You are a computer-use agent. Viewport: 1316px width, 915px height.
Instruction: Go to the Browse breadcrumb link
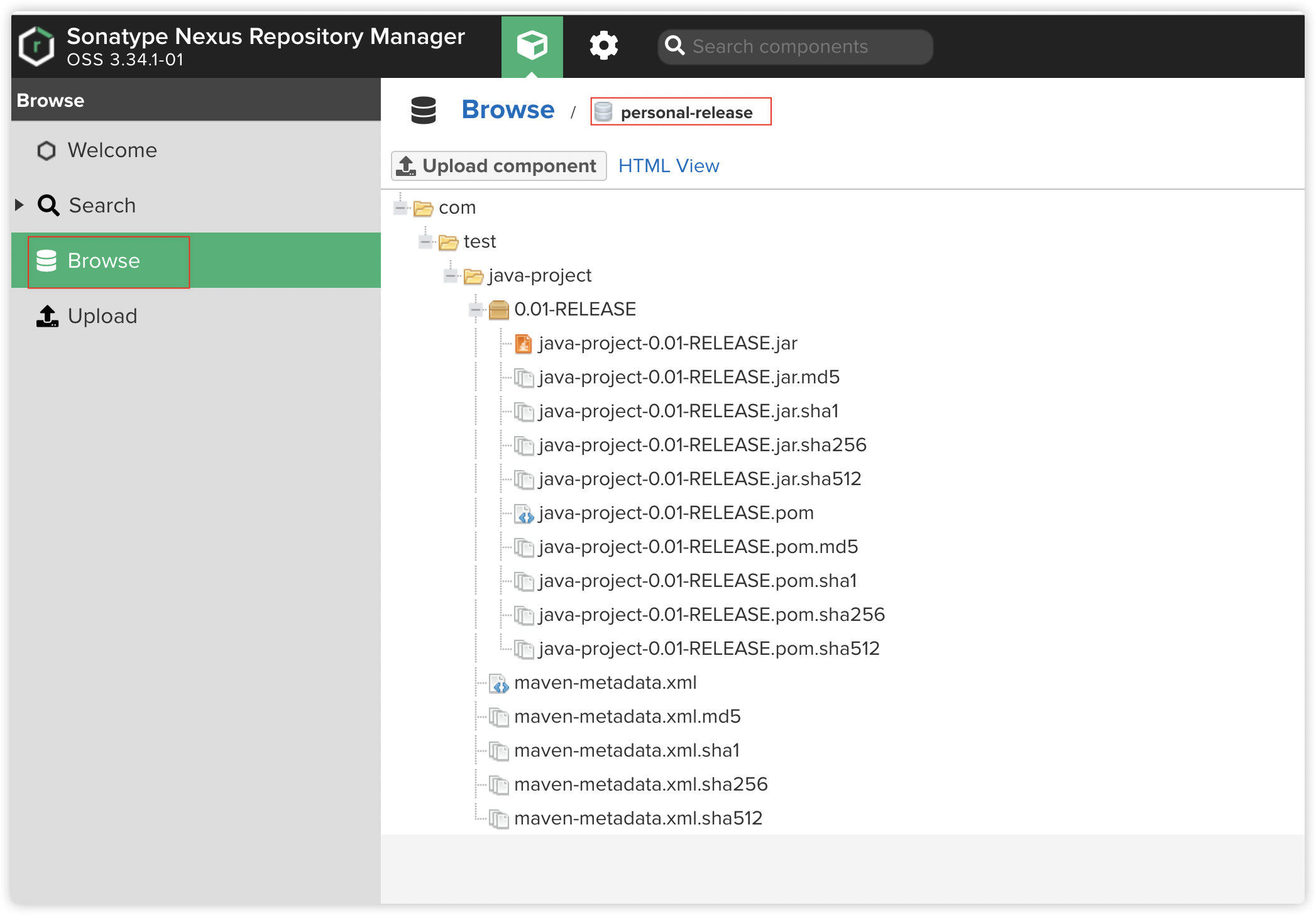point(508,110)
